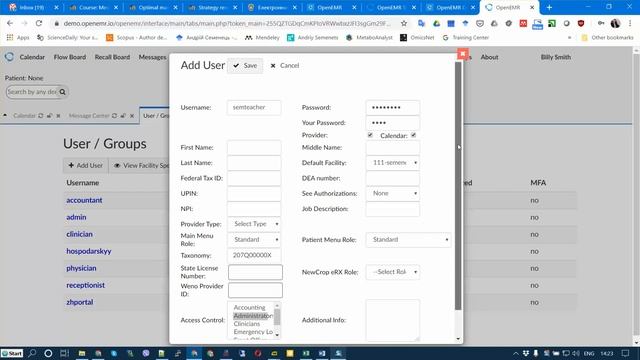Viewport: 640px width, 360px height.
Task: Select Administrators in Access Control list
Action: click(x=253, y=316)
